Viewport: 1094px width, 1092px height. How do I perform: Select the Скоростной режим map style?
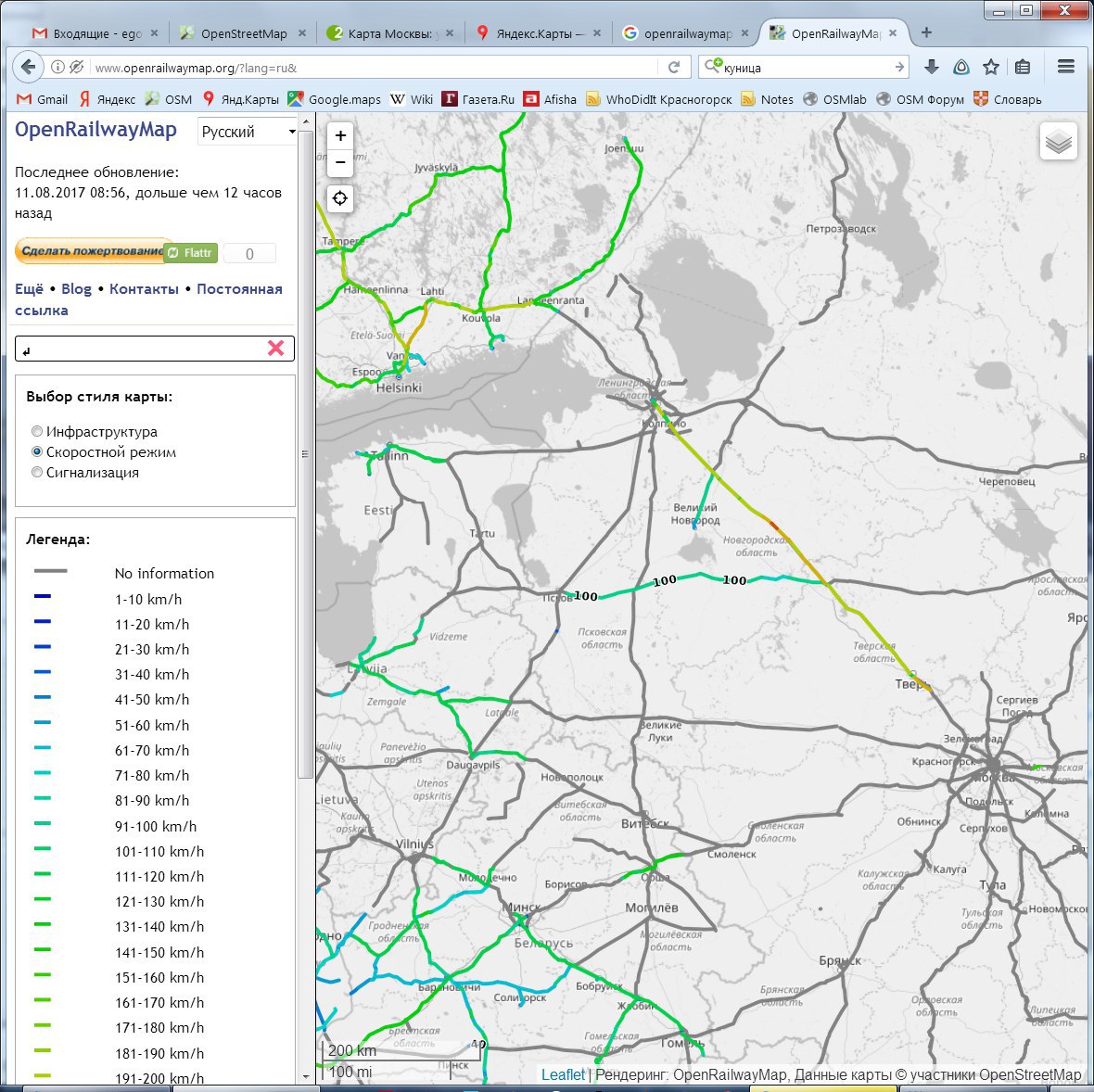point(37,451)
